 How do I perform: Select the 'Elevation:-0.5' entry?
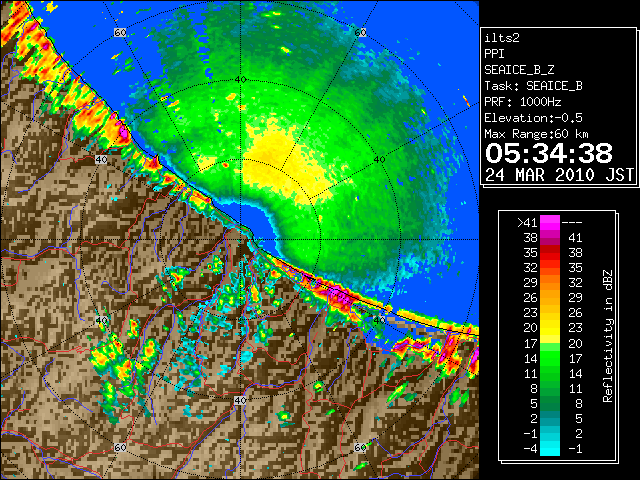[533, 118]
